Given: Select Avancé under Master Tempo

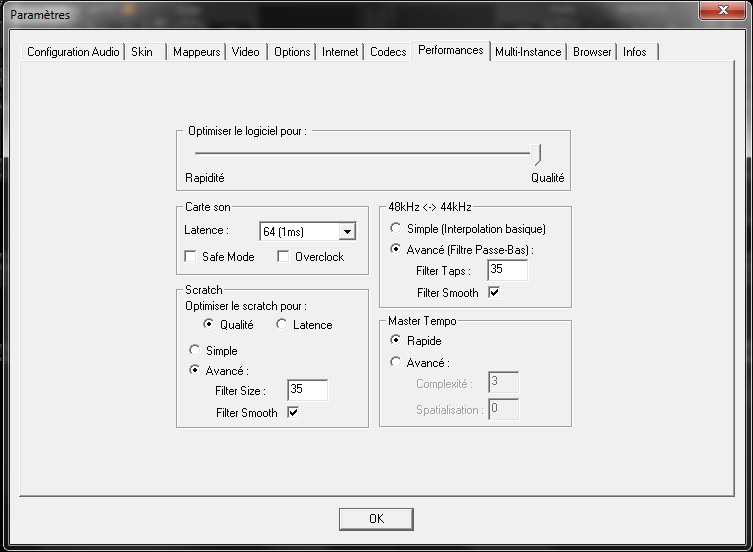Looking at the screenshot, I should [x=397, y=363].
